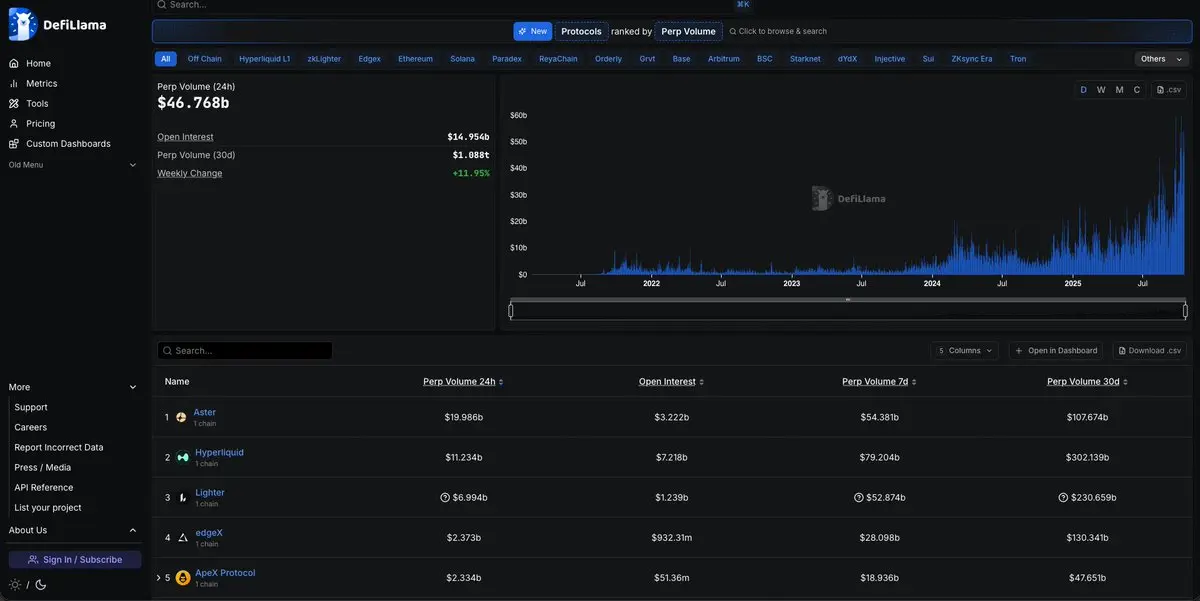This screenshot has width=1200, height=601.
Task: Select weekly W chart interval
Action: (1101, 90)
